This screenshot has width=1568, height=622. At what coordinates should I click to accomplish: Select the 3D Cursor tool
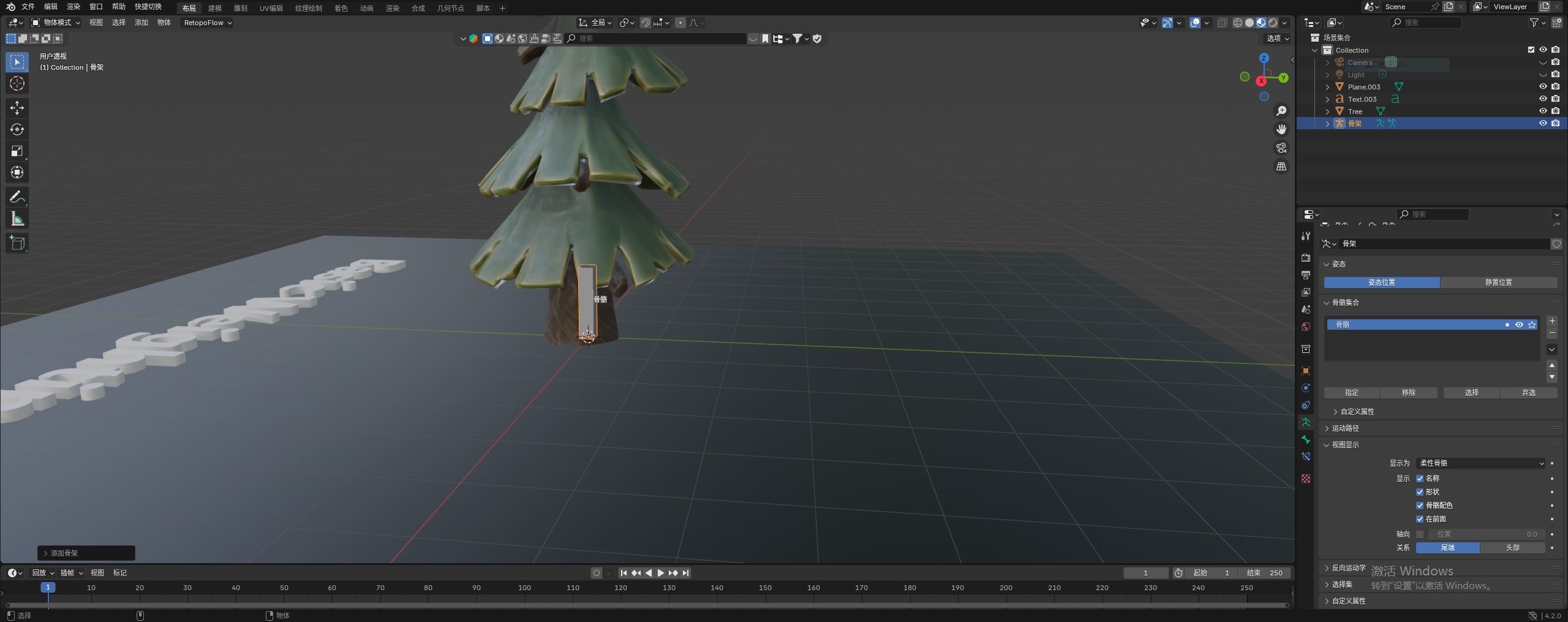point(17,83)
